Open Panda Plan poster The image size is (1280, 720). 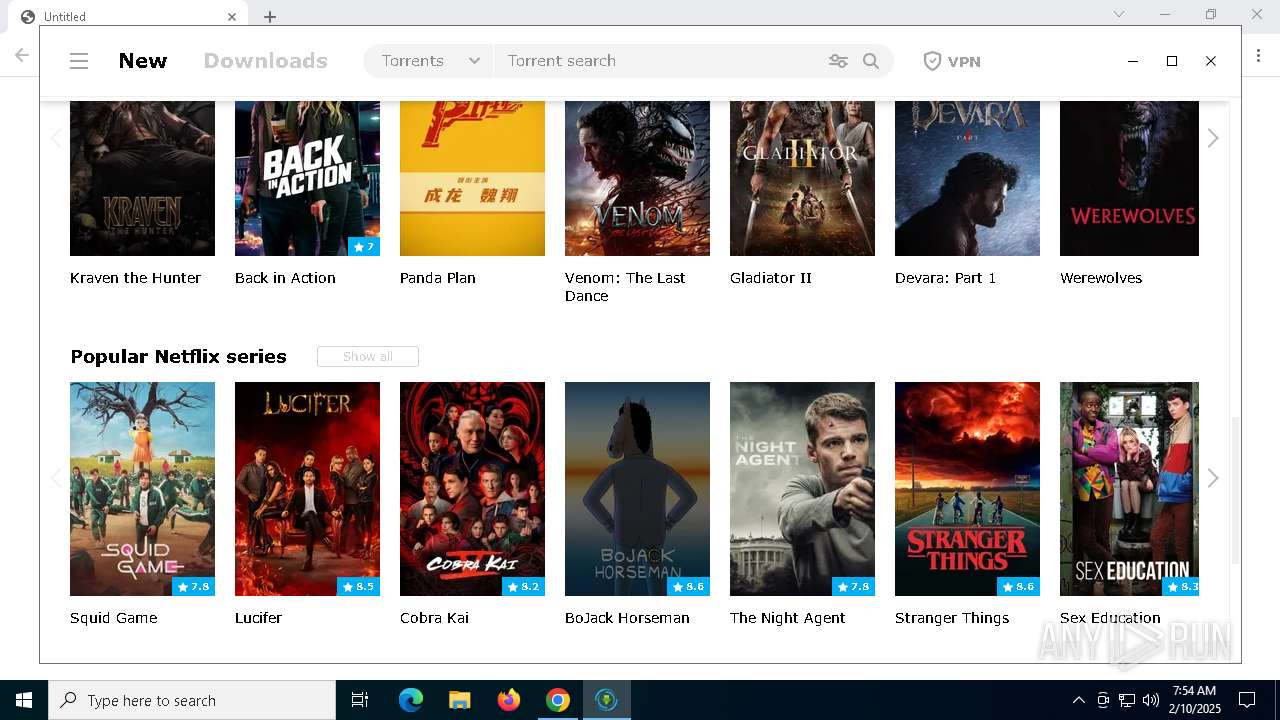click(472, 178)
